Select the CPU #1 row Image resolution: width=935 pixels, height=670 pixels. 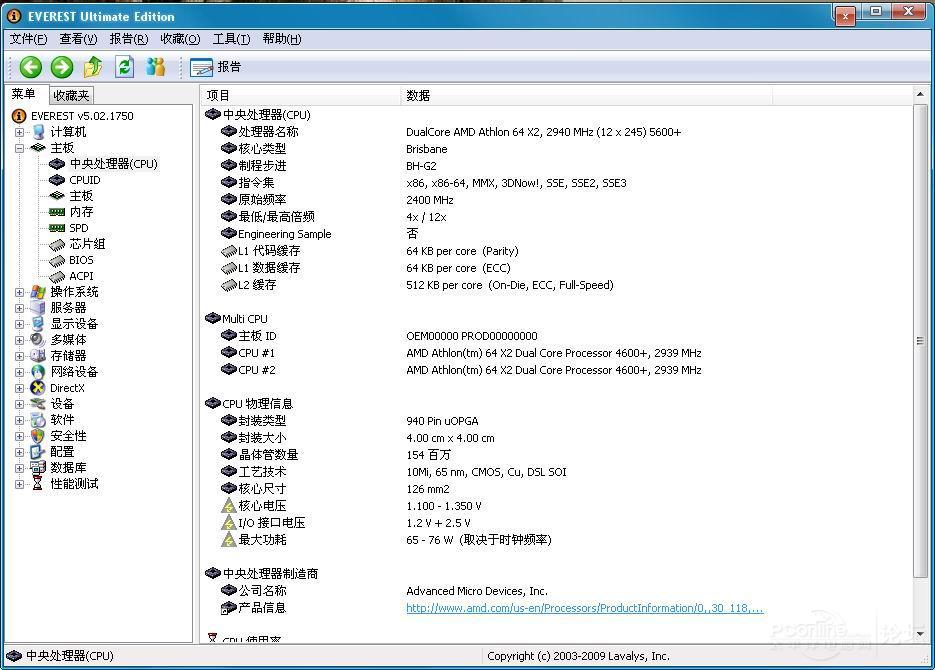[x=557, y=353]
